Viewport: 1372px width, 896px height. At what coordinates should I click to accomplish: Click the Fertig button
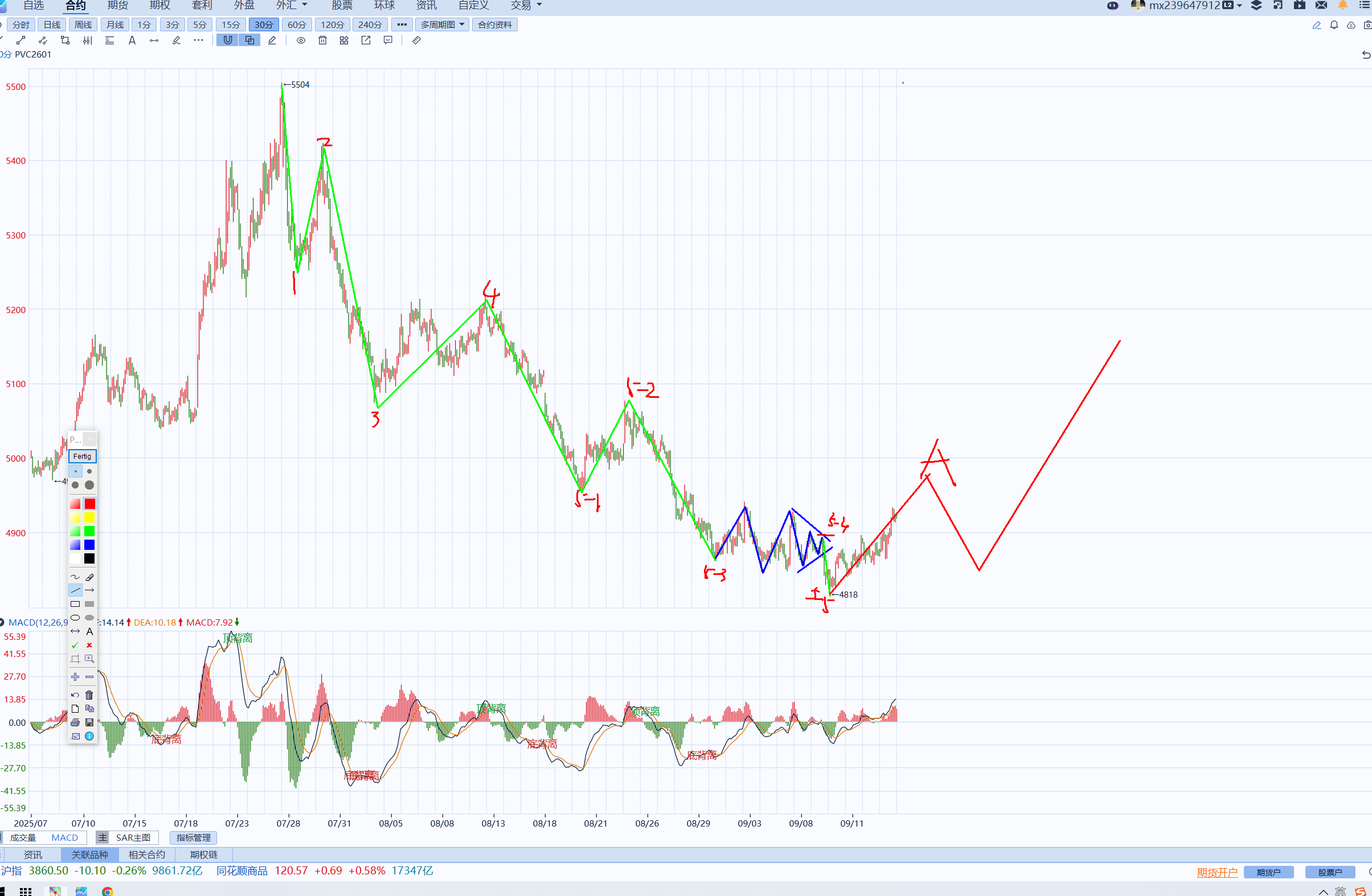point(82,457)
